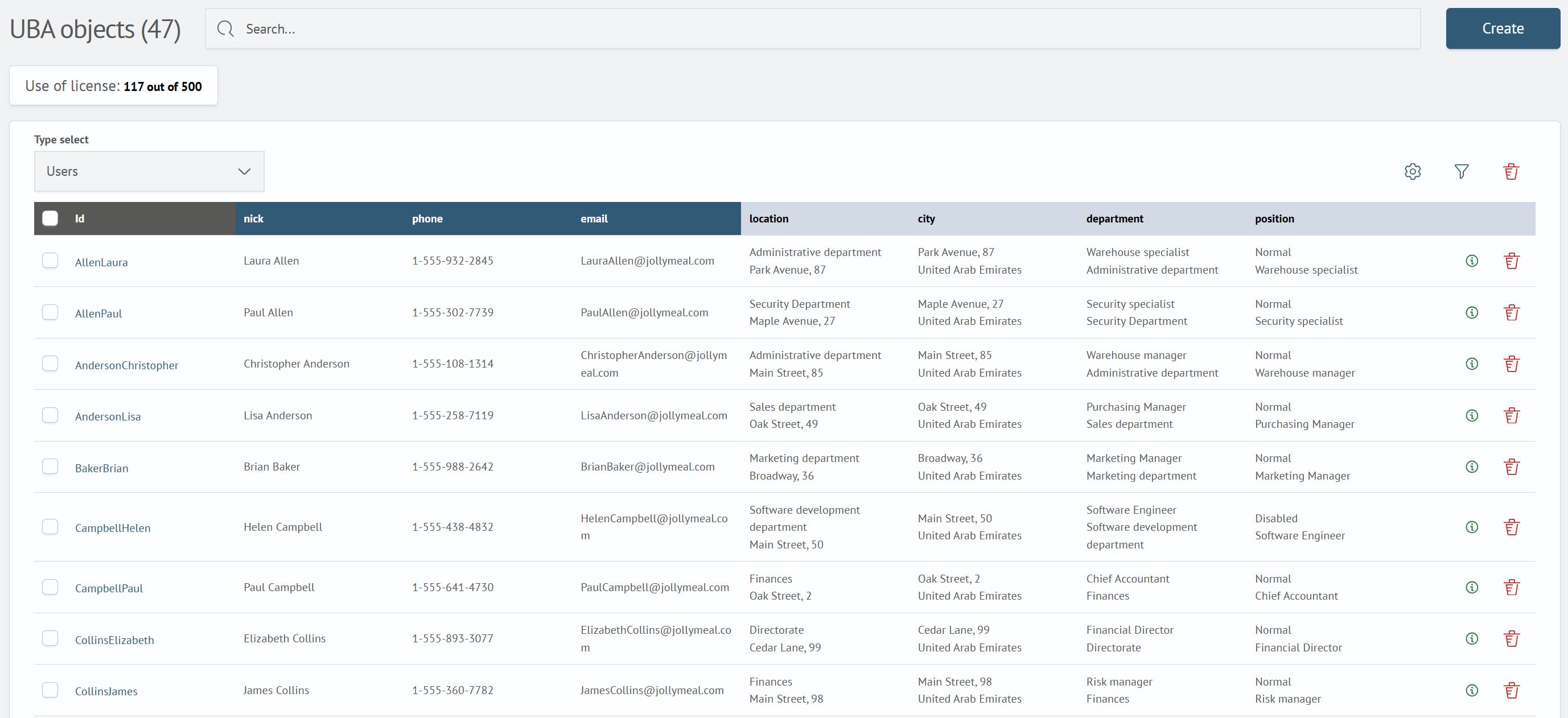The width and height of the screenshot is (1568, 718).
Task: Click the nick column header
Action: coord(254,218)
